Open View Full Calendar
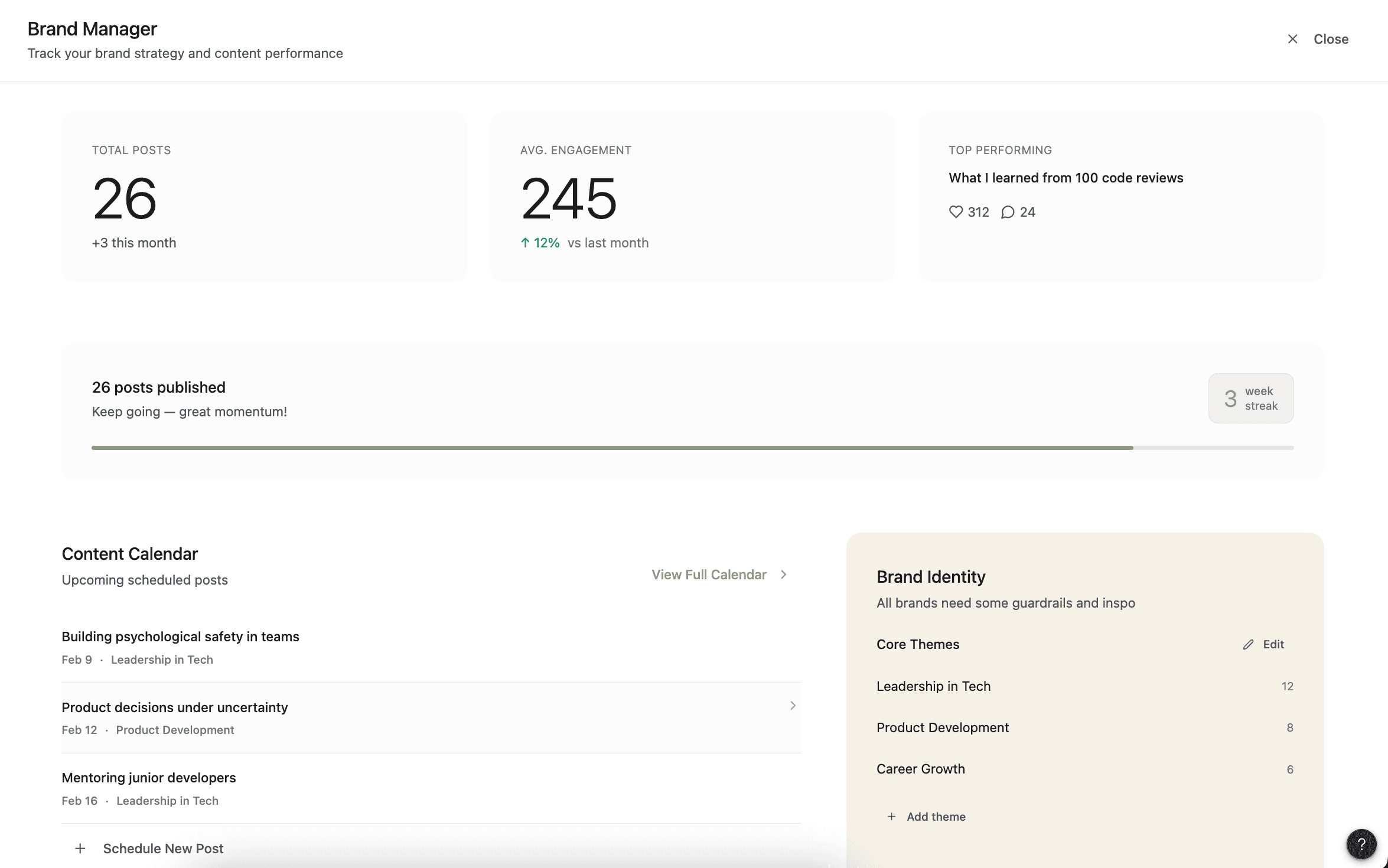 (x=709, y=574)
